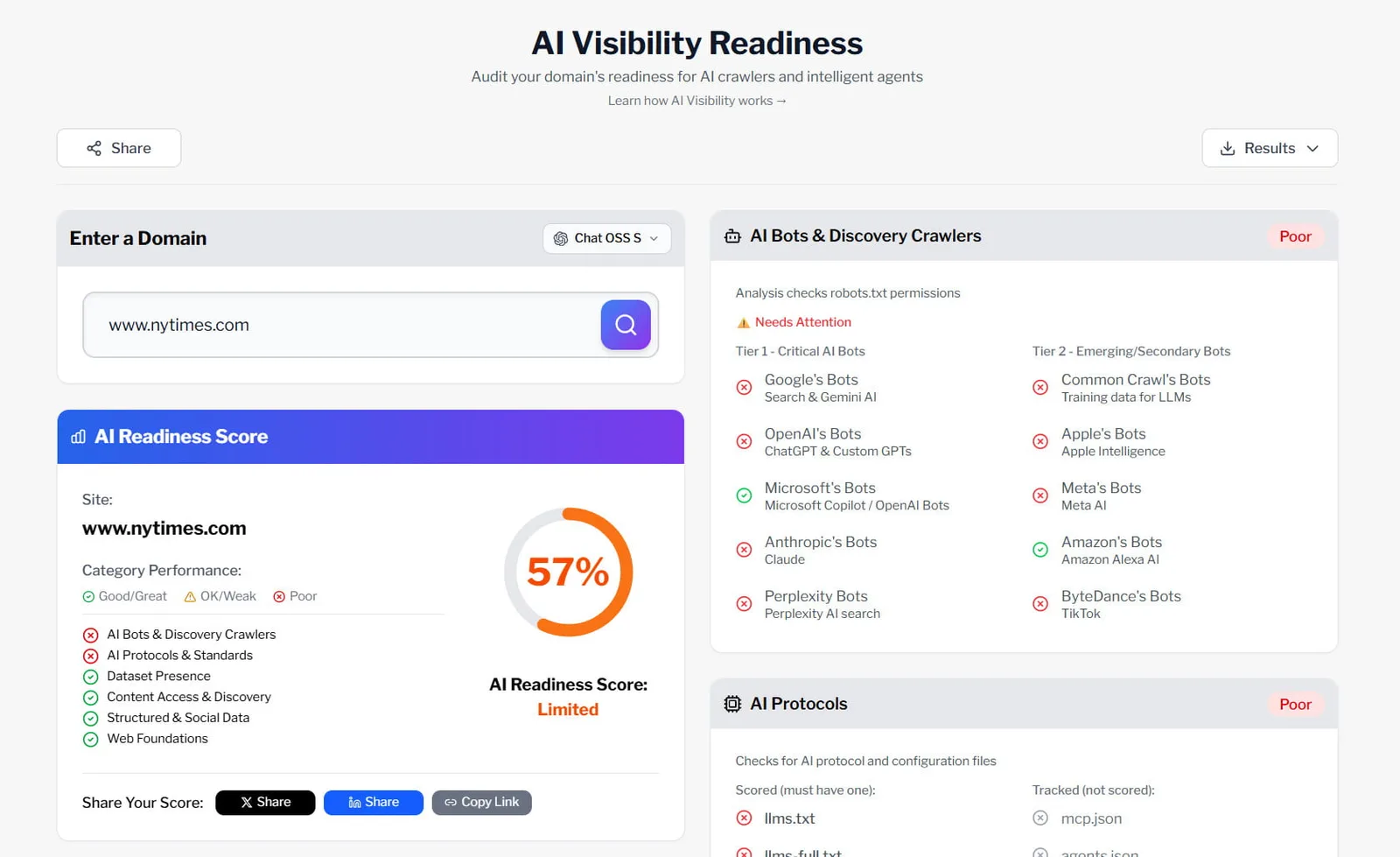Viewport: 1400px width, 857px height.
Task: Click the green check beside Web Foundations
Action: 91,739
